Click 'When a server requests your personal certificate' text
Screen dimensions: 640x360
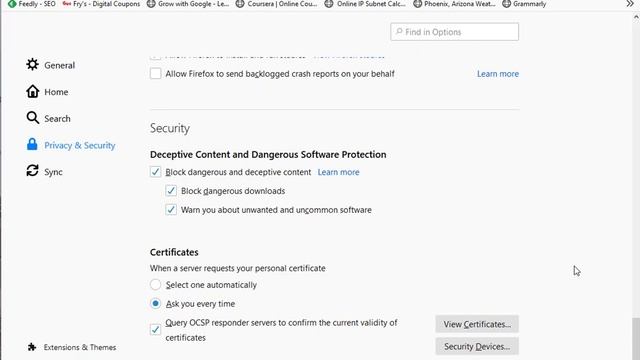point(238,268)
